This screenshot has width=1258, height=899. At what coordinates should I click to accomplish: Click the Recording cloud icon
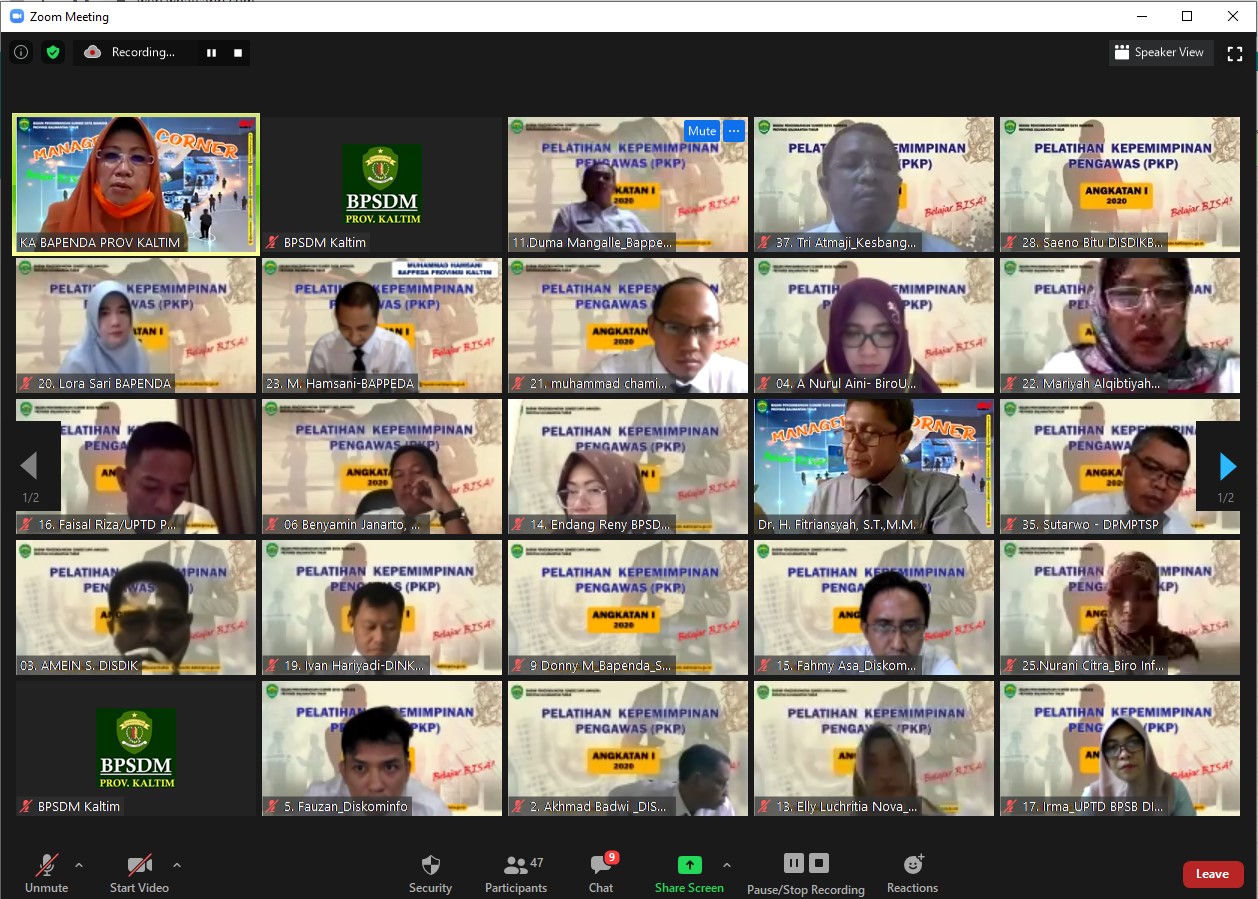93,52
